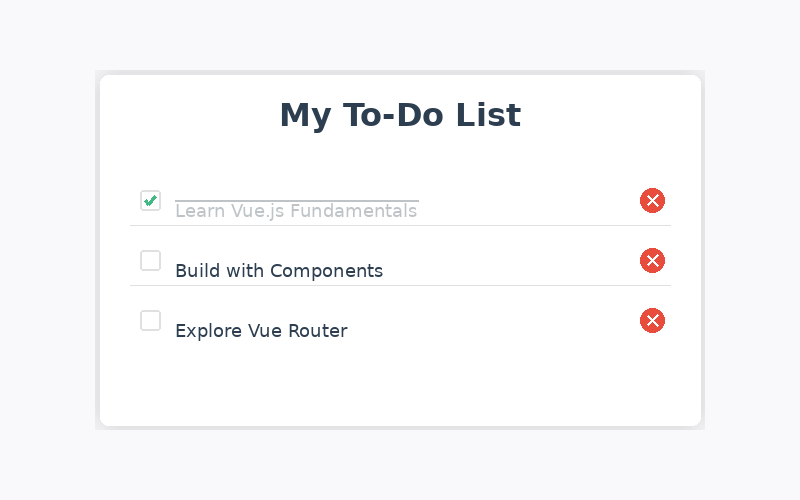Screen dimensions: 800x500
Task: Click the word Build in the second task
Action: pos(198,271)
